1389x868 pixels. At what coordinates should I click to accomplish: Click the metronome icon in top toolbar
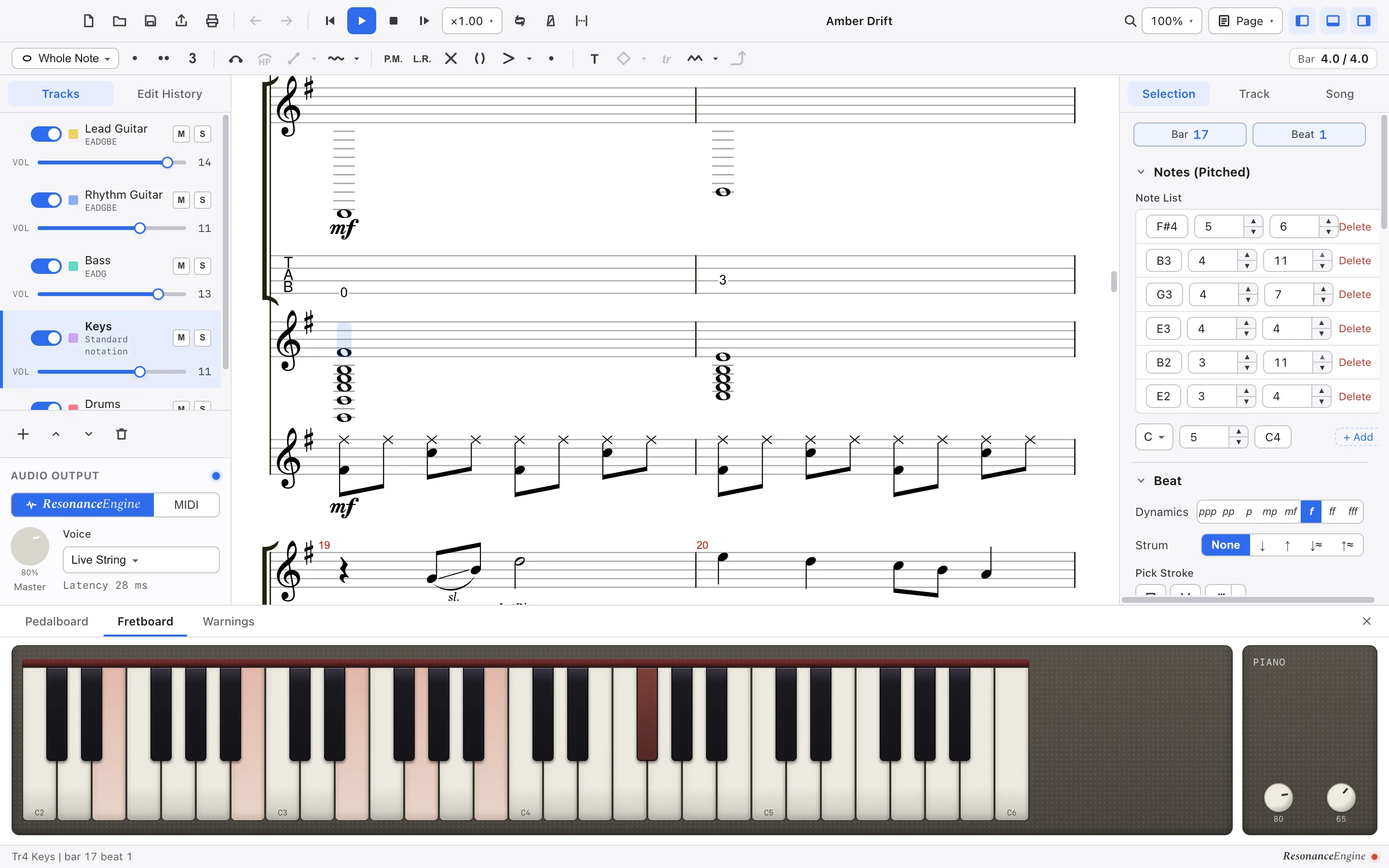pos(550,21)
